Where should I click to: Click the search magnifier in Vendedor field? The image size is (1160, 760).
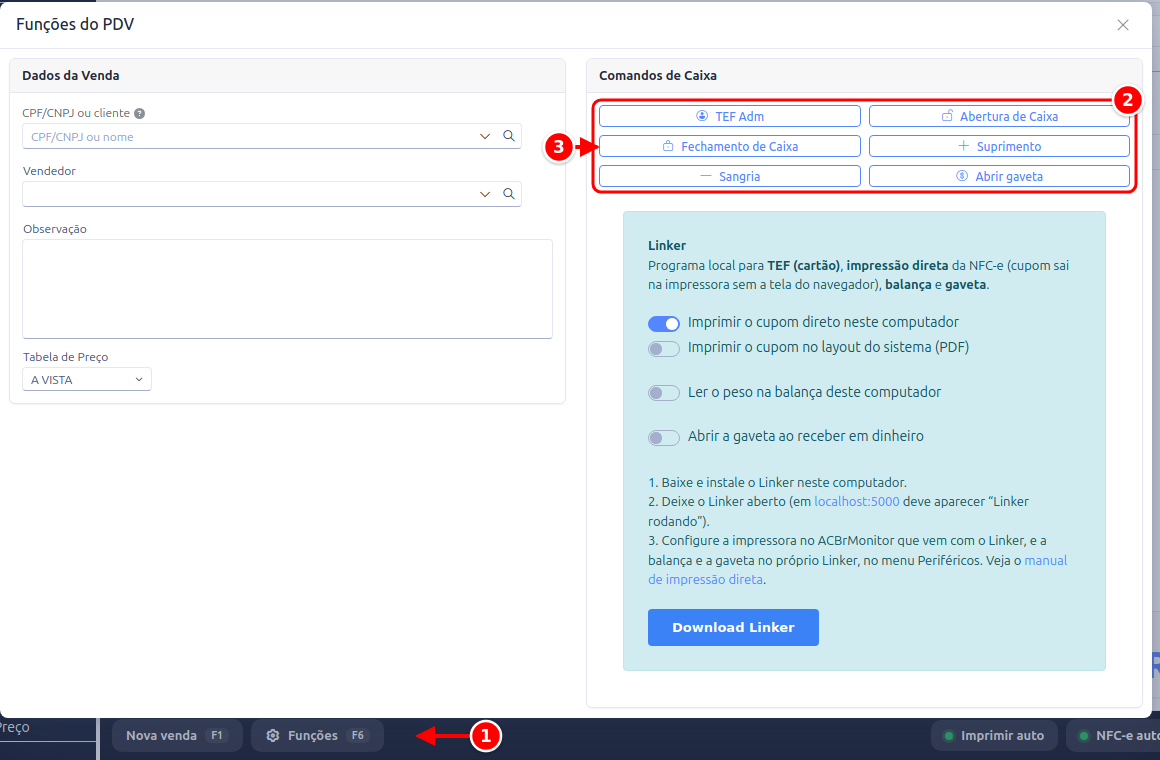pyautogui.click(x=509, y=194)
